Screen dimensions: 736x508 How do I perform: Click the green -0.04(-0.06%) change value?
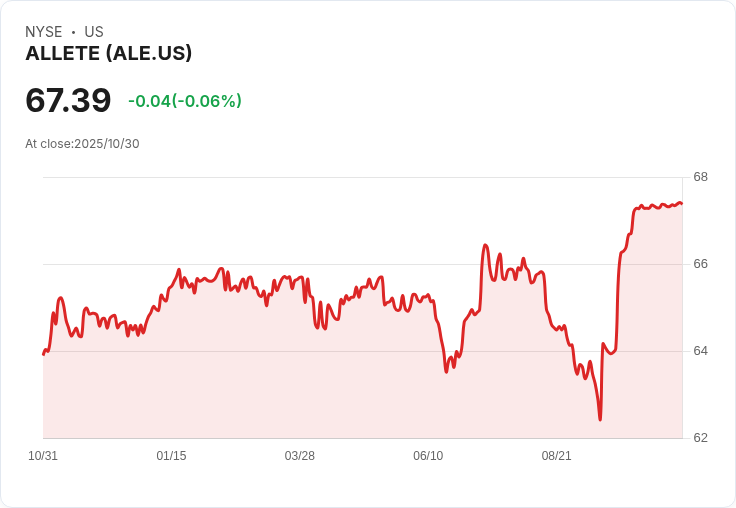(185, 101)
